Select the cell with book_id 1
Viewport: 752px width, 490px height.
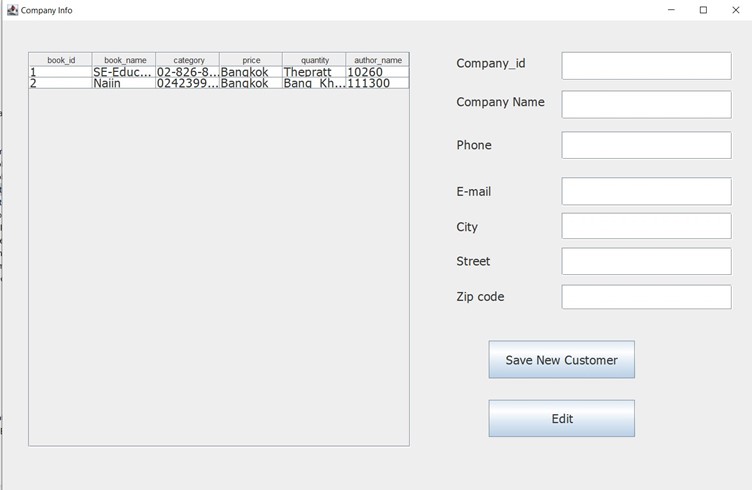(61, 72)
